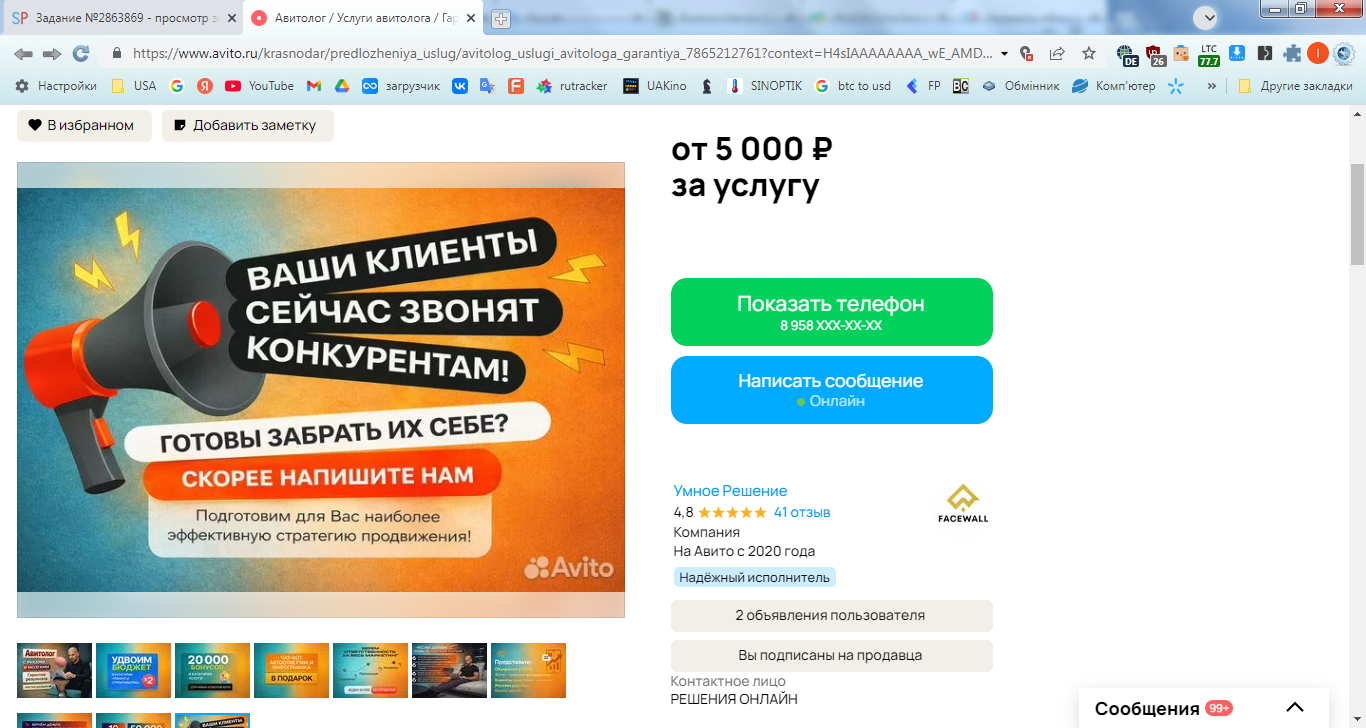Show more bookmarks with the chevron
This screenshot has width=1366, height=728.
(x=1212, y=86)
